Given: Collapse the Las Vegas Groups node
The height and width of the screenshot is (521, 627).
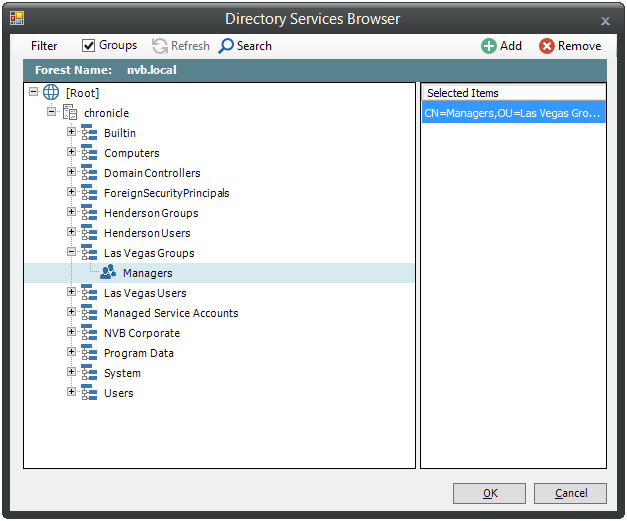Looking at the screenshot, I should pos(71,252).
